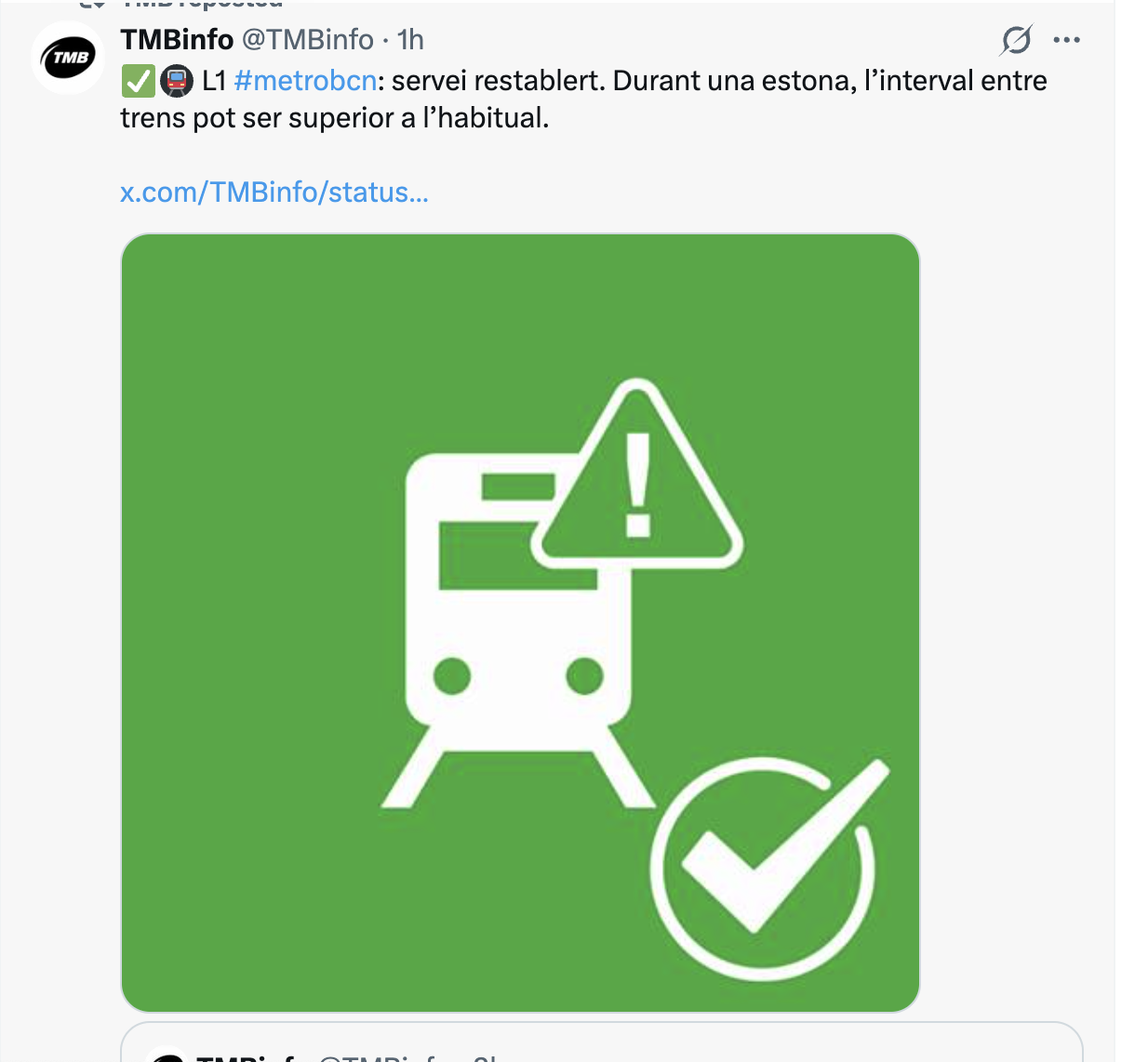Open the @TMBinfo handle link
Image resolution: width=1148 pixels, height=1062 pixels.
coord(308,40)
